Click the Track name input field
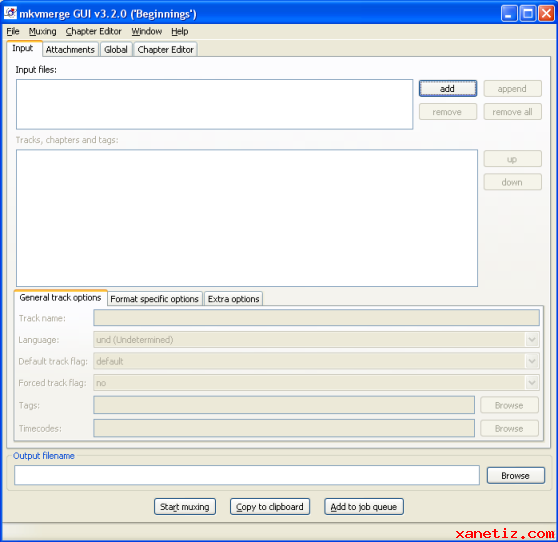This screenshot has width=558, height=542. point(316,317)
